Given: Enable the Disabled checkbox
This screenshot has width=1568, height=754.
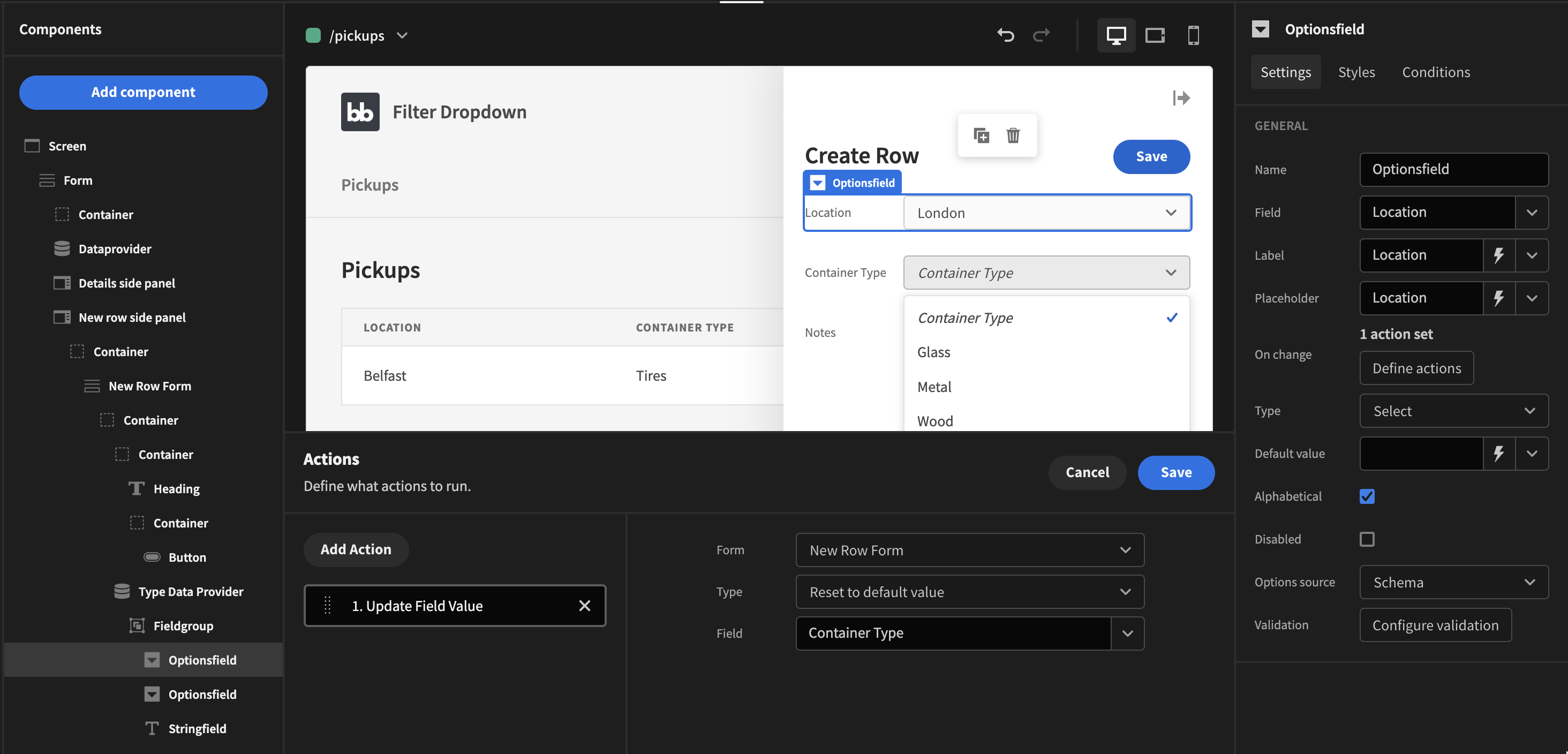Looking at the screenshot, I should coord(1367,539).
